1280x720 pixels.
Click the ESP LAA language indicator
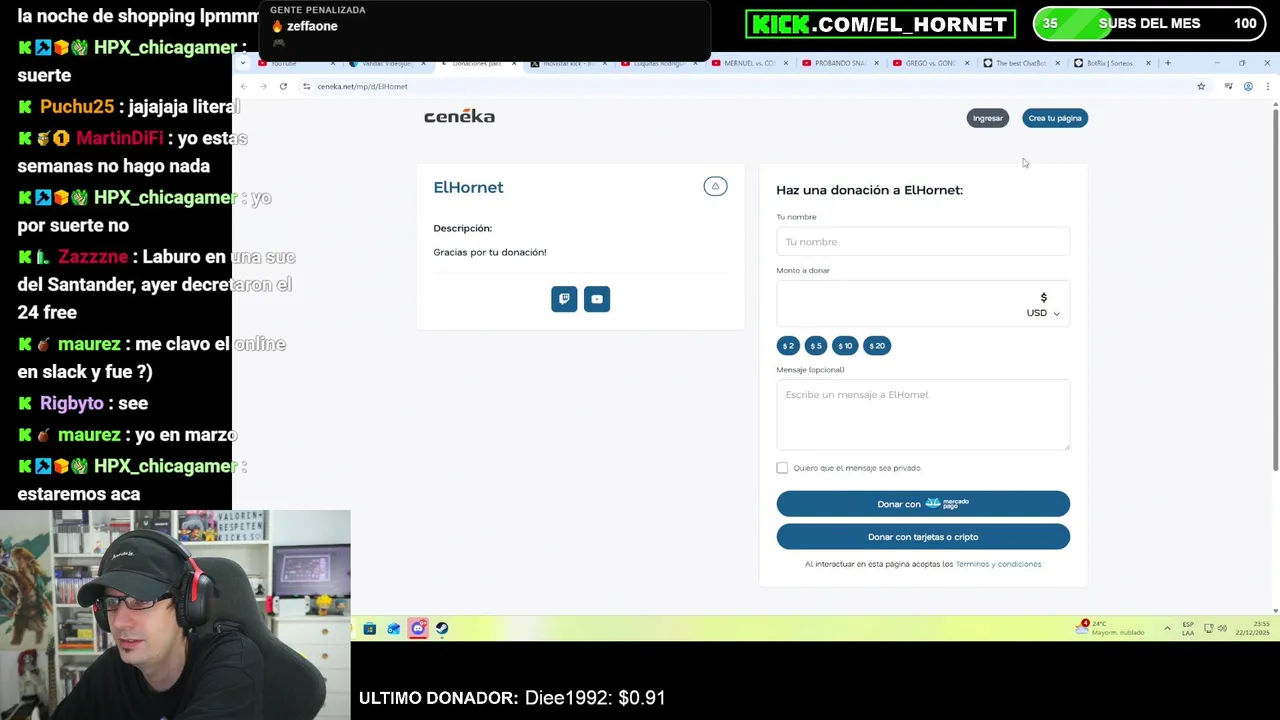[x=1188, y=628]
